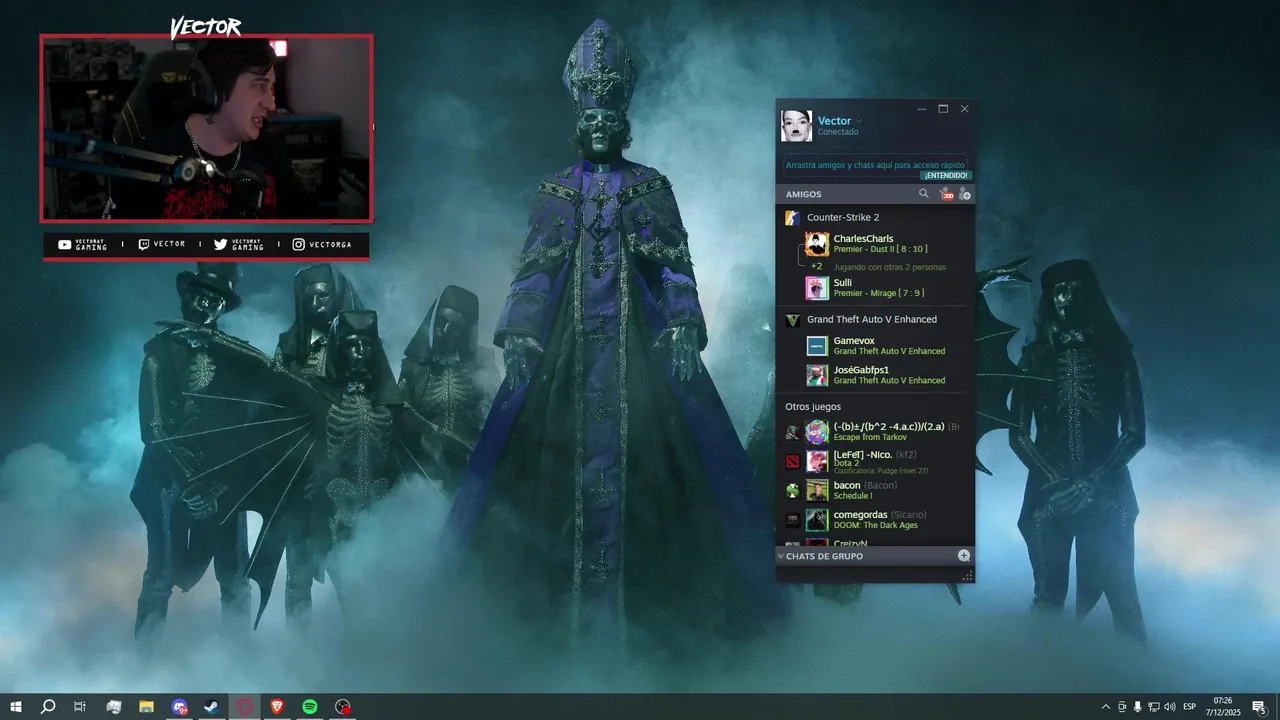The height and width of the screenshot is (720, 1280).
Task: Click the 'Arrastra amigos y chats' quick access area
Action: pos(875,165)
